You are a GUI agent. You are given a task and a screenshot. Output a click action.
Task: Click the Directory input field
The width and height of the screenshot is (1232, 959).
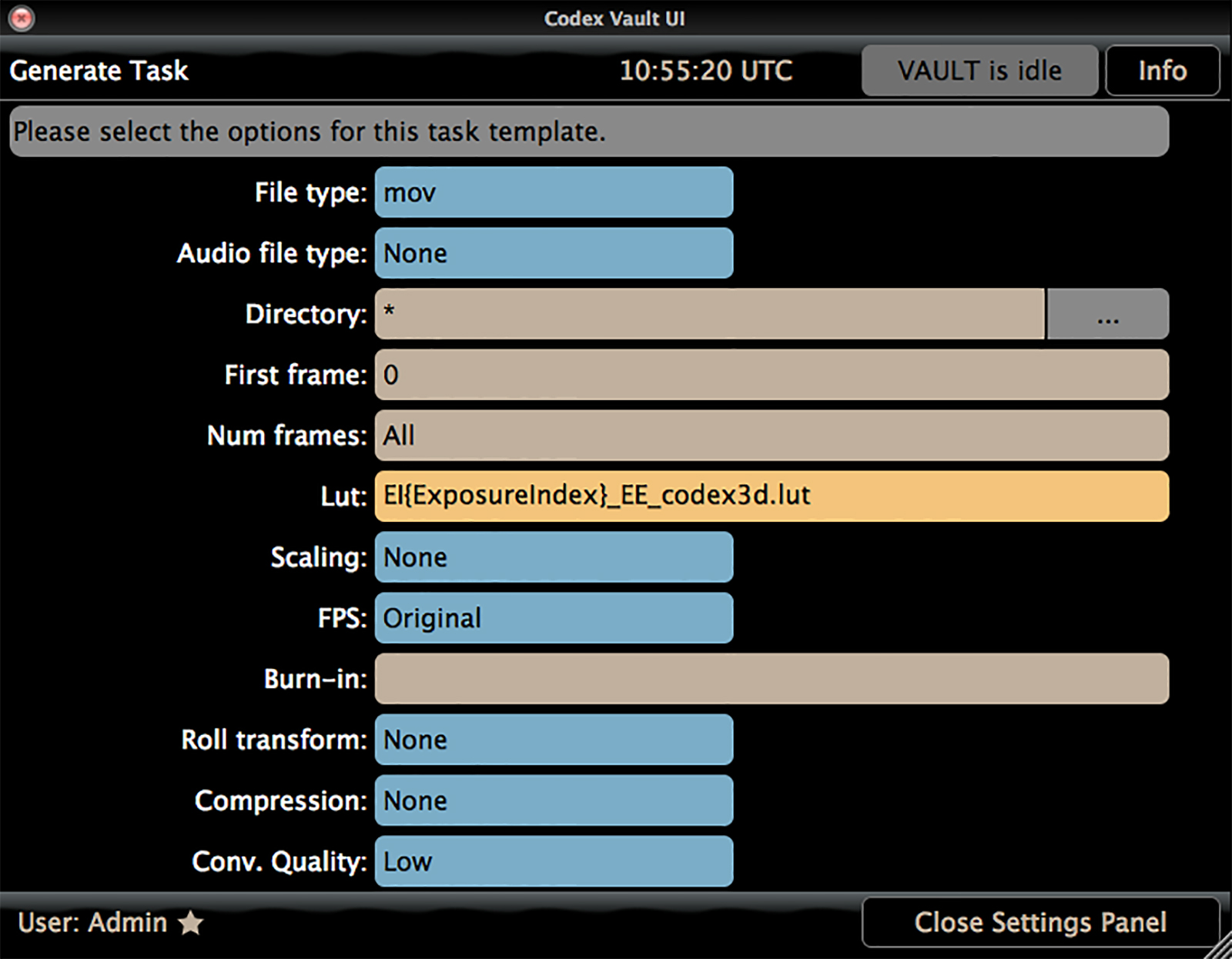pyautogui.click(x=709, y=314)
